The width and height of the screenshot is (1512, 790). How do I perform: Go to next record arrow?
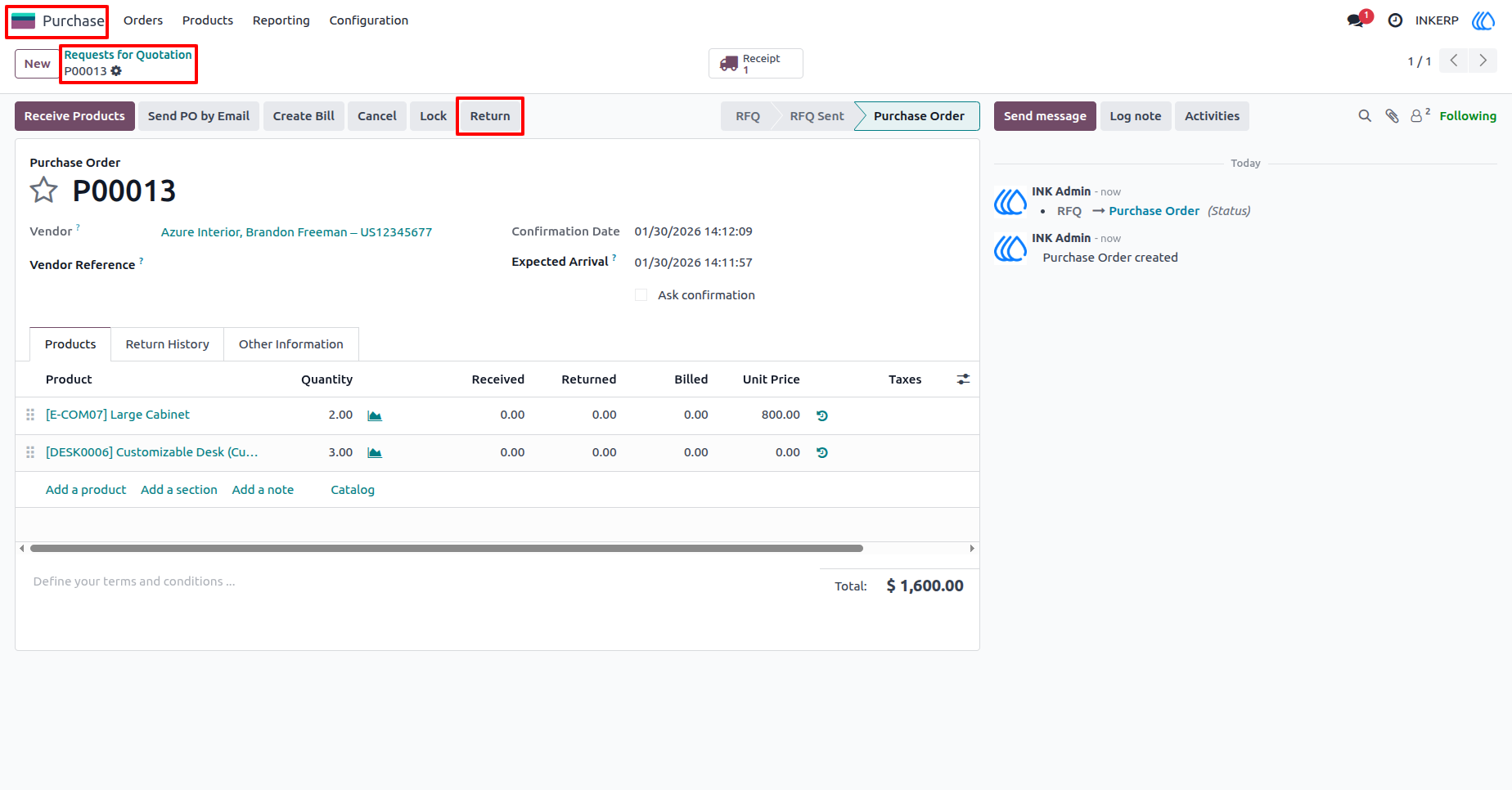tap(1483, 61)
